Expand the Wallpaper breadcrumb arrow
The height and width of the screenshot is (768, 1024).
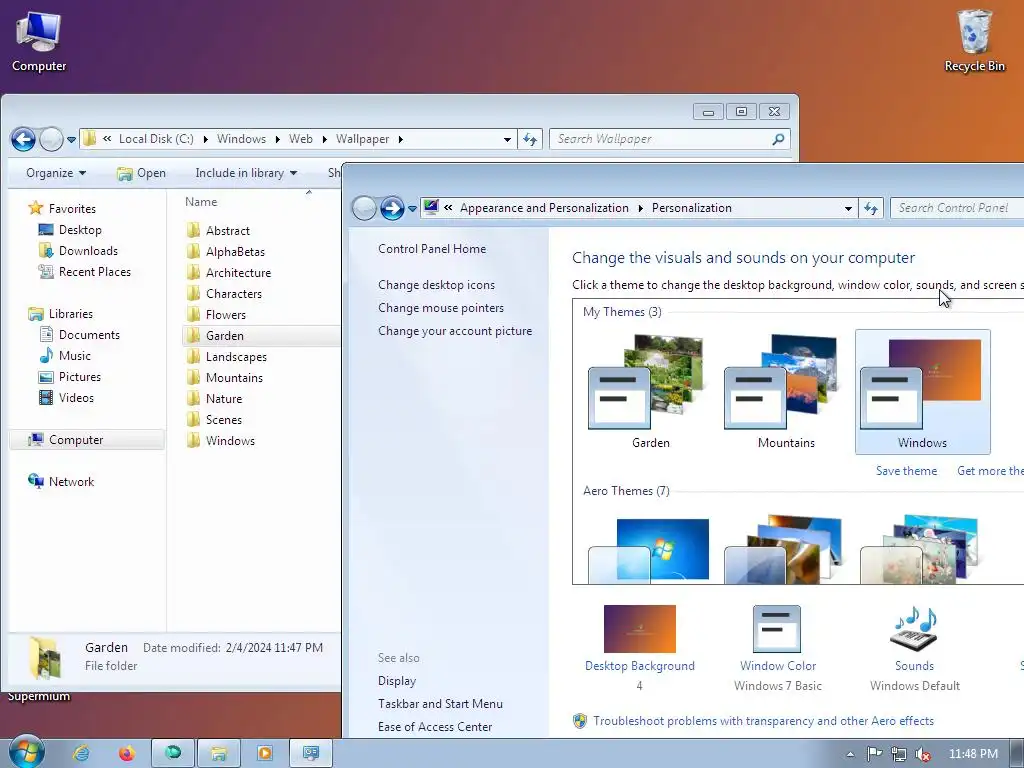point(400,139)
